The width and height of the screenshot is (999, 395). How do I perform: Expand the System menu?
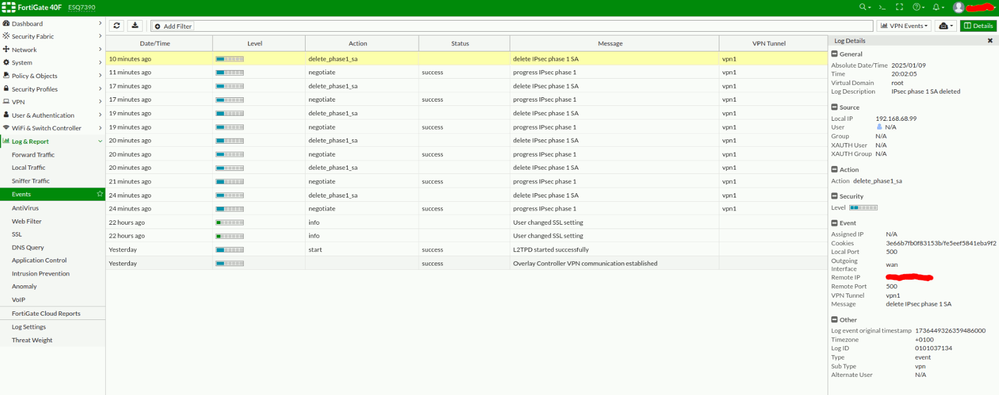52,62
